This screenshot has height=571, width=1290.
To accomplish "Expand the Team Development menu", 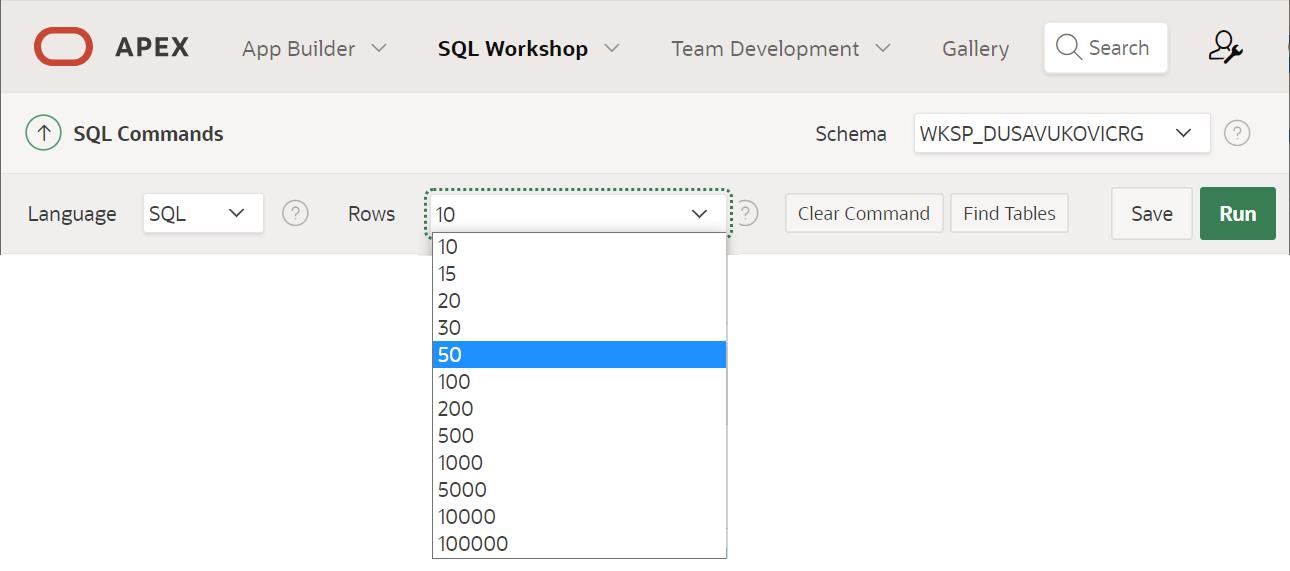I will (780, 48).
